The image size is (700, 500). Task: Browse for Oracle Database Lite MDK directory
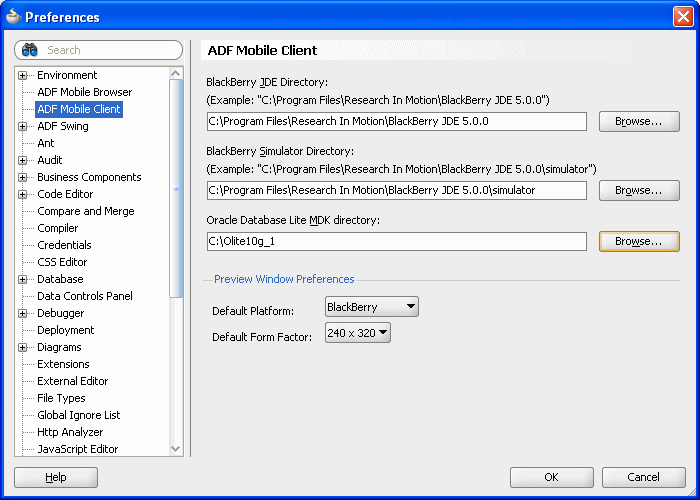pos(639,242)
